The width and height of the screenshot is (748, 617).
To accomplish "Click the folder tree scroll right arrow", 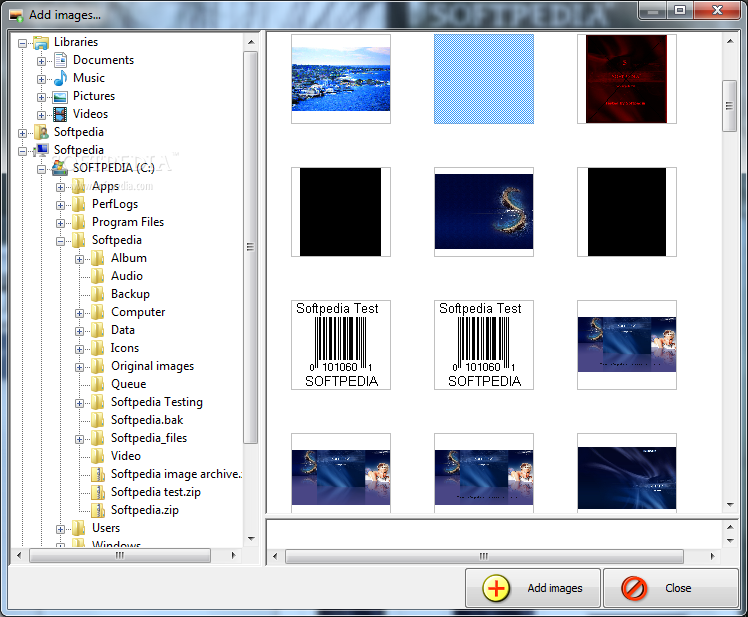I will [x=233, y=555].
